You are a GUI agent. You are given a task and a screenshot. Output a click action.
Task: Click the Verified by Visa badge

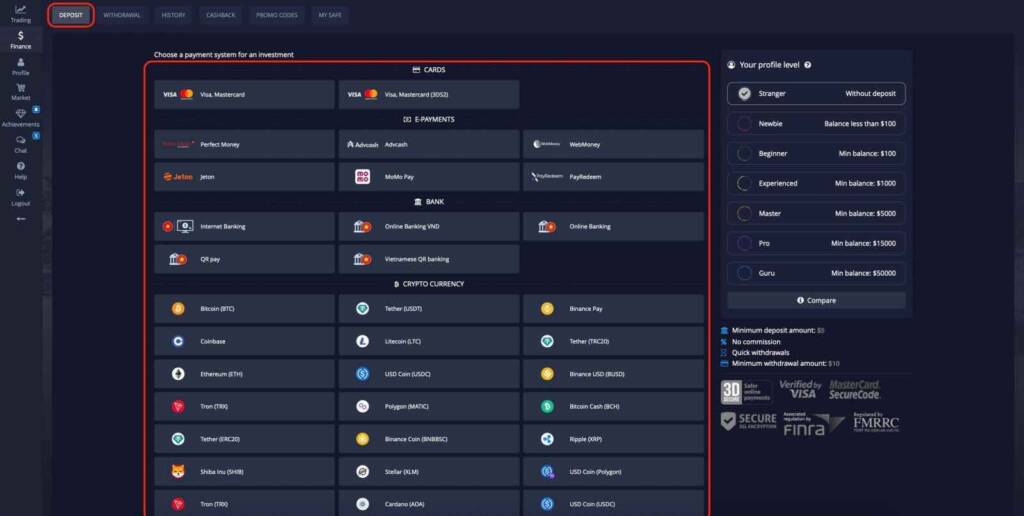801,390
